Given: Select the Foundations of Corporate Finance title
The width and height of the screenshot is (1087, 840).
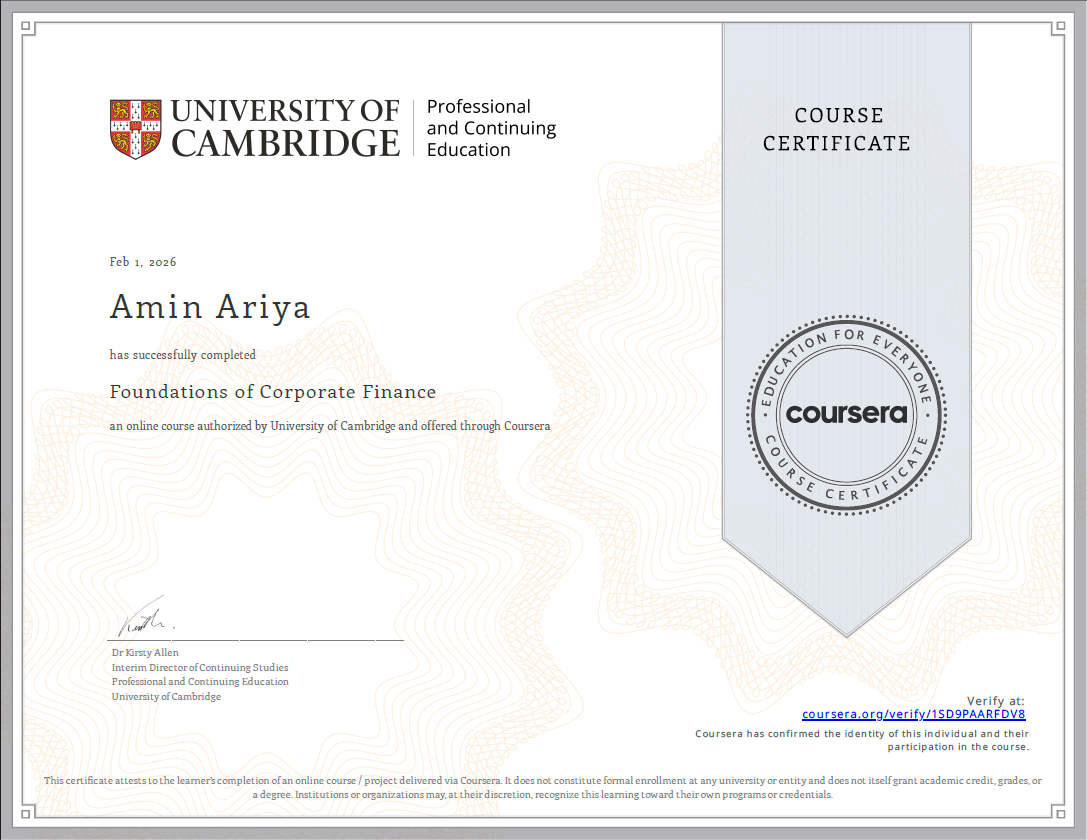Looking at the screenshot, I should [x=272, y=391].
